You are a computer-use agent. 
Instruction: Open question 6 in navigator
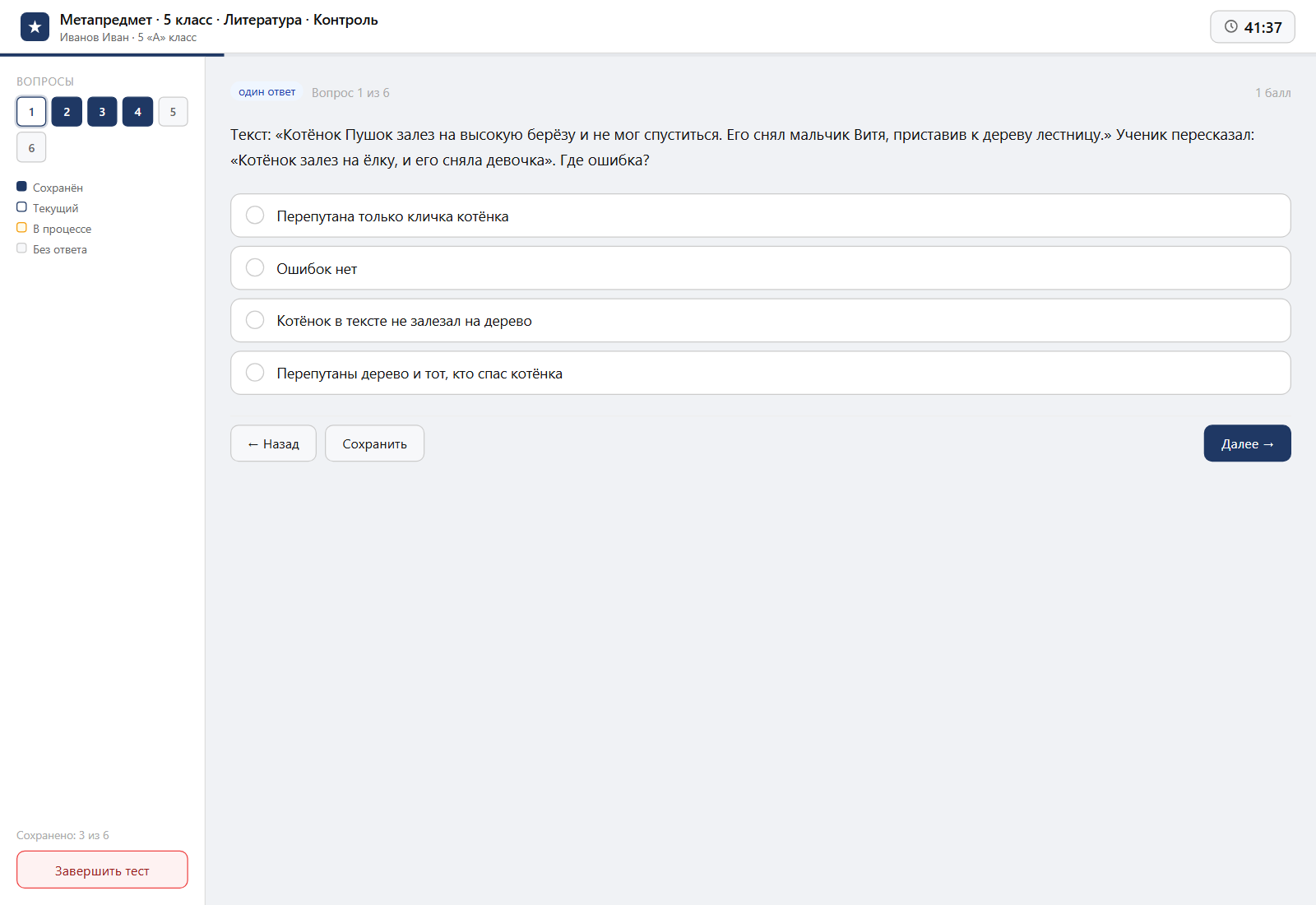click(31, 148)
